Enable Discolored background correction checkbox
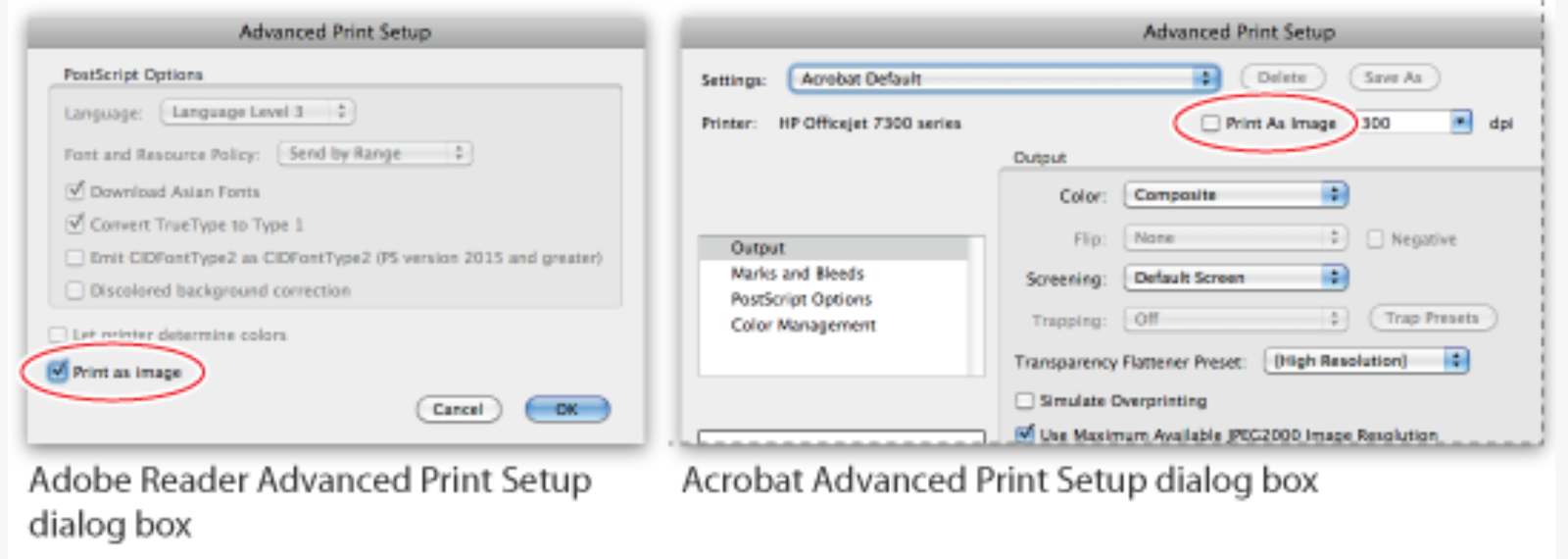1568x559 pixels. [x=74, y=290]
